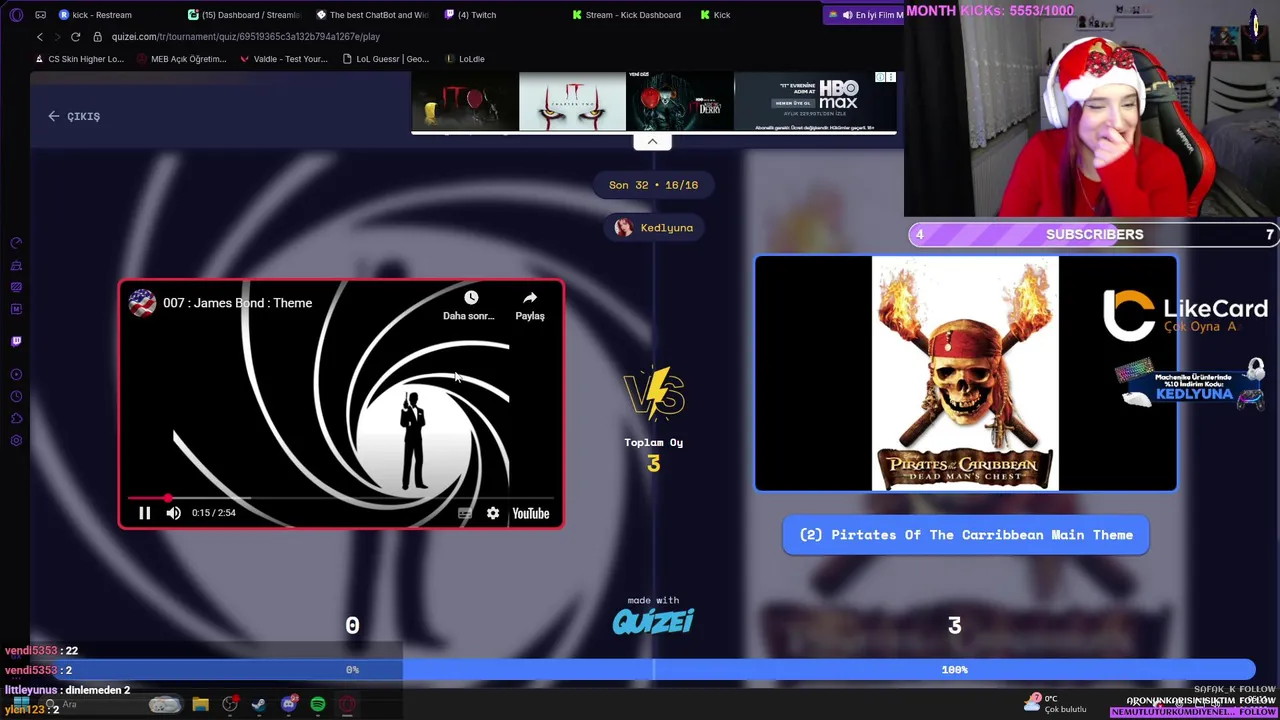Switch to the En İyi Film tab
The height and width of the screenshot is (720, 1280).
tap(866, 15)
